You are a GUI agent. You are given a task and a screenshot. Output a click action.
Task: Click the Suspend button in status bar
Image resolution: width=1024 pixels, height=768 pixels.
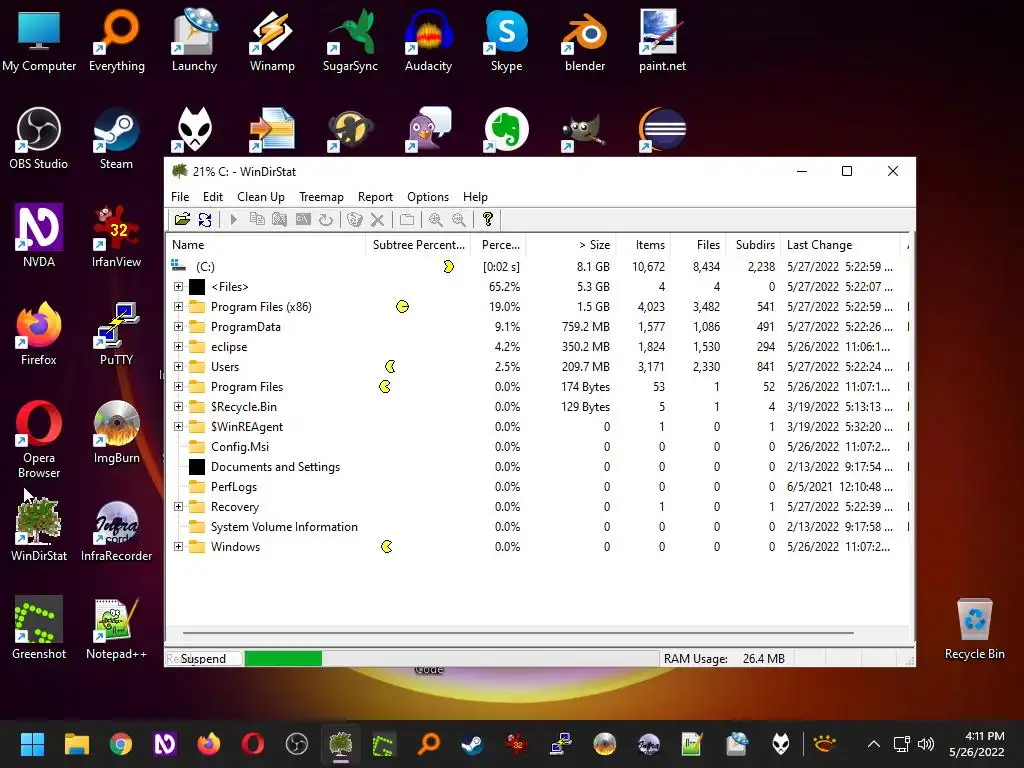(203, 658)
